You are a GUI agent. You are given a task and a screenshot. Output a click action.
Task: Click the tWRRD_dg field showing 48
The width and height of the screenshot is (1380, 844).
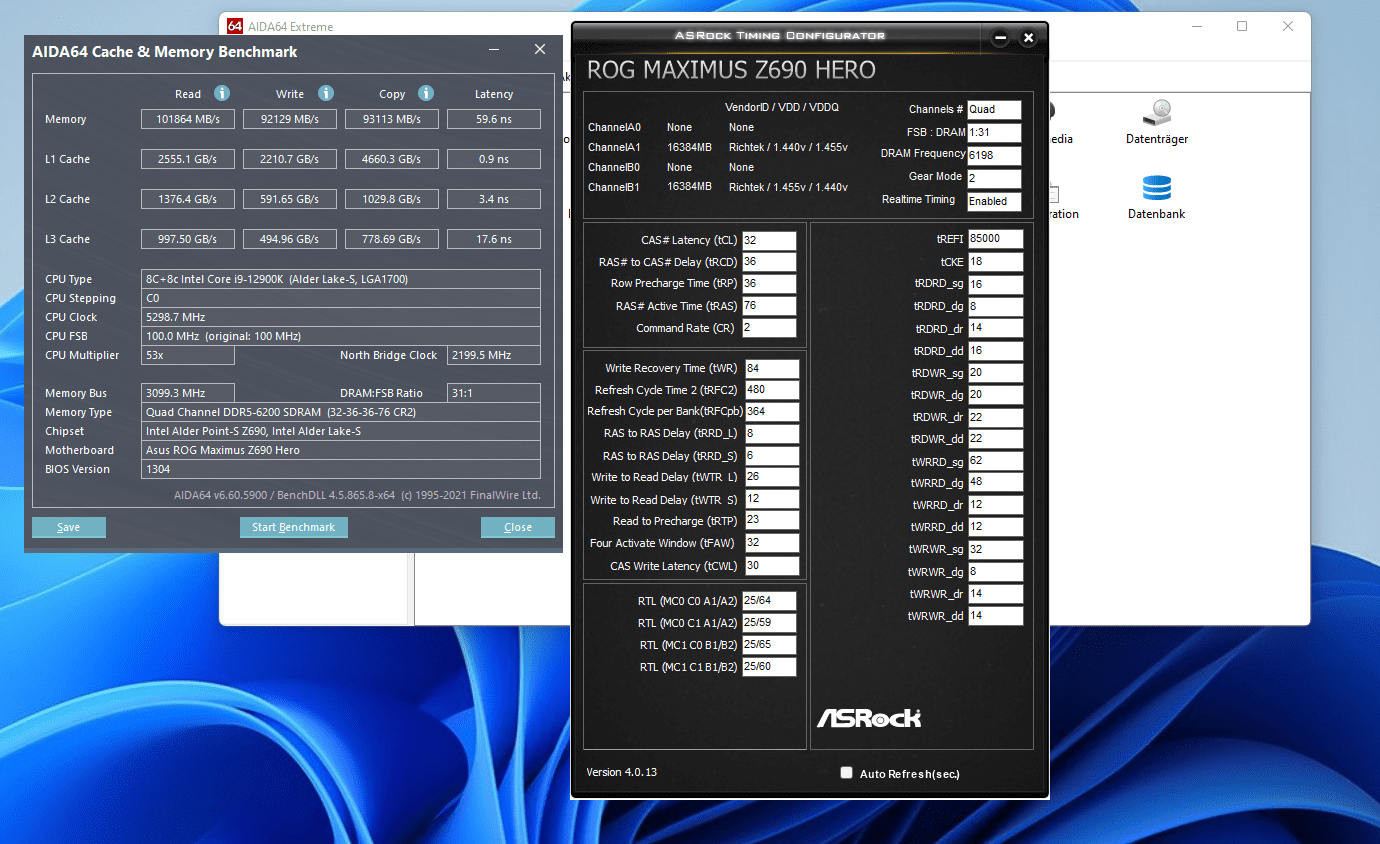click(x=996, y=482)
